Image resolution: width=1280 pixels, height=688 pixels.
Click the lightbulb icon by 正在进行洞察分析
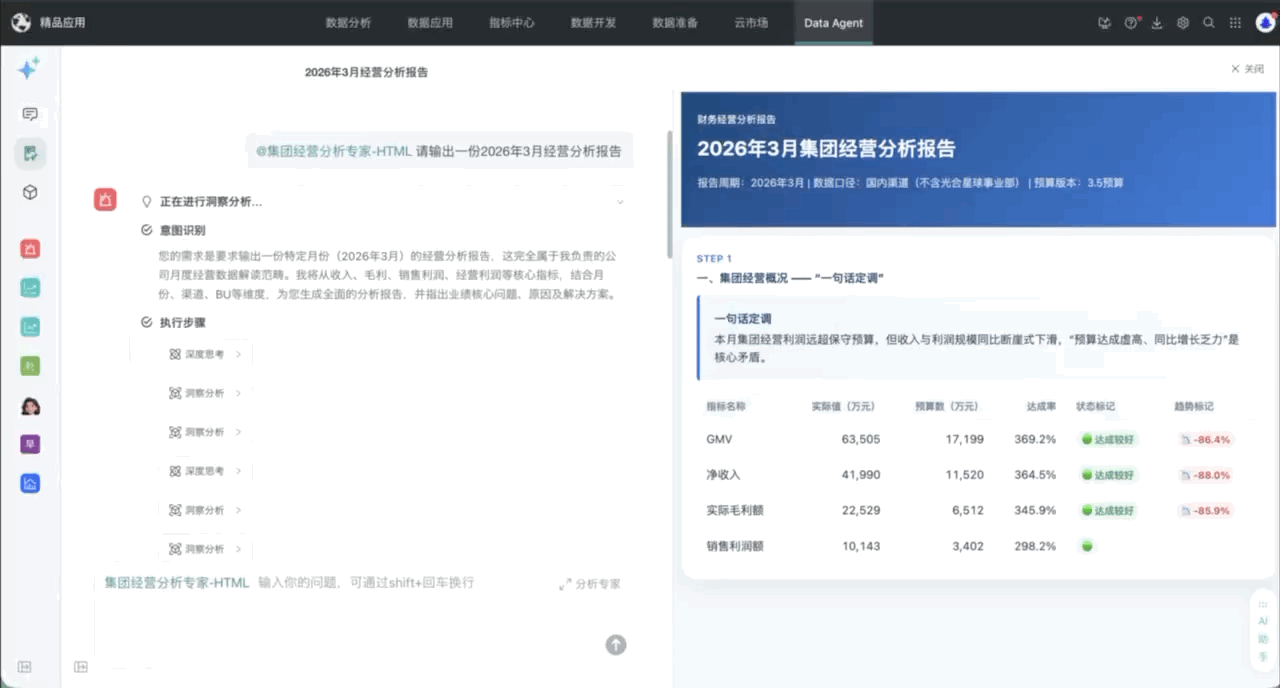pos(147,201)
